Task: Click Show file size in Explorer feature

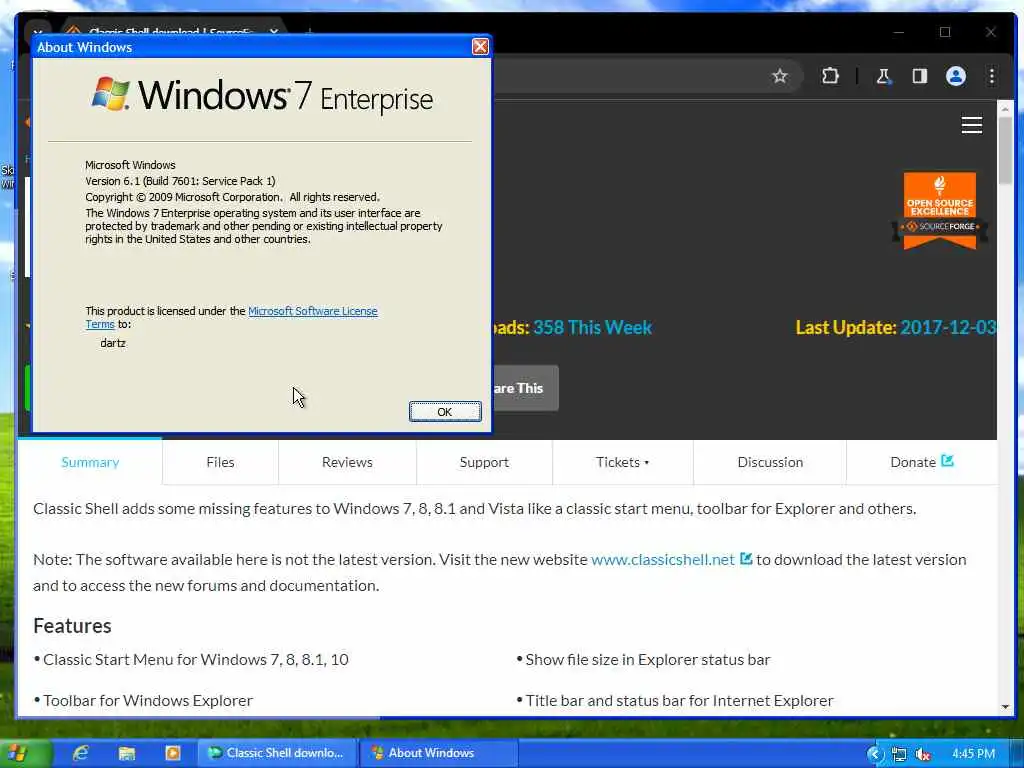Action: [648, 660]
